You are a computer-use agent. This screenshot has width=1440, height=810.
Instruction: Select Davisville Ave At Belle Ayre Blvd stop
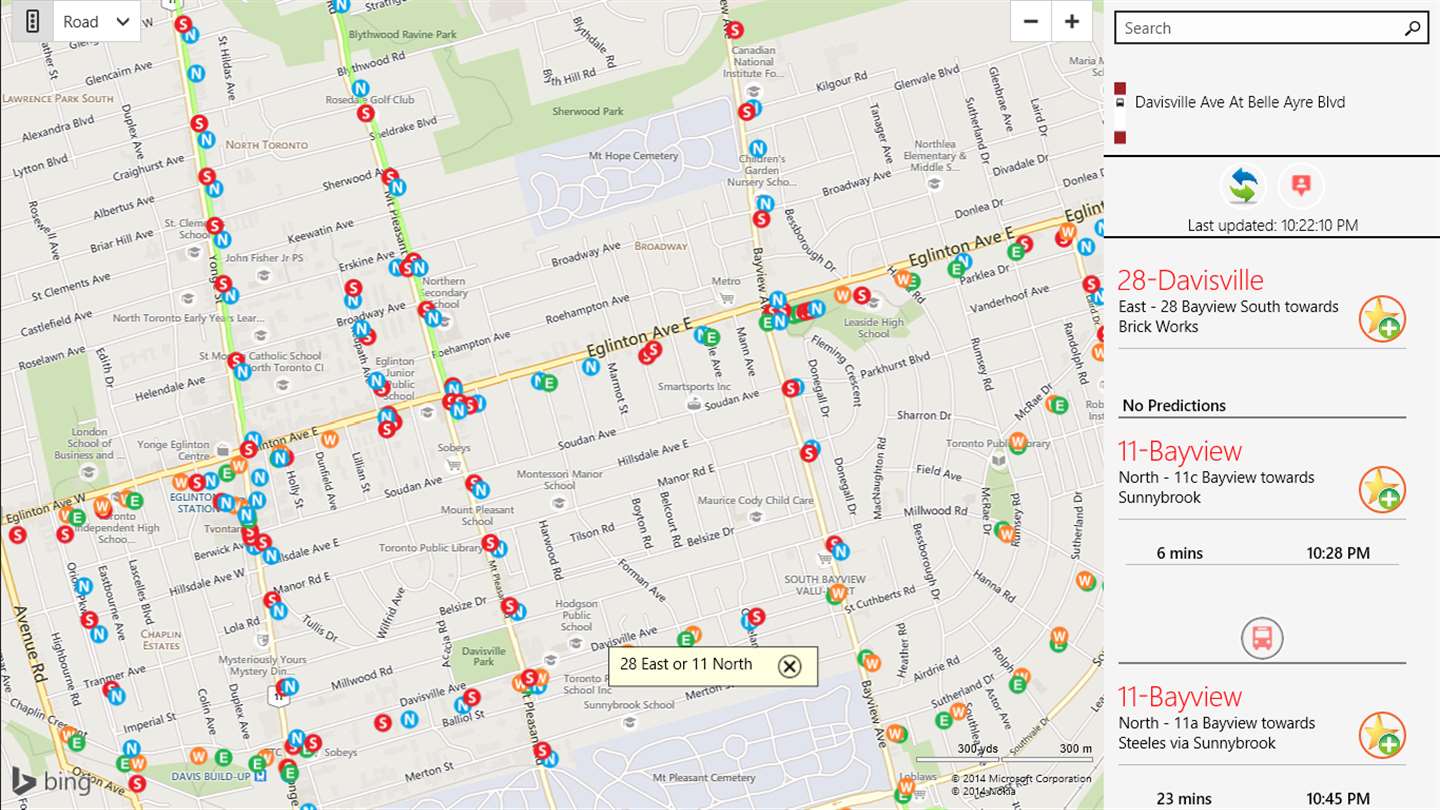pos(1240,102)
